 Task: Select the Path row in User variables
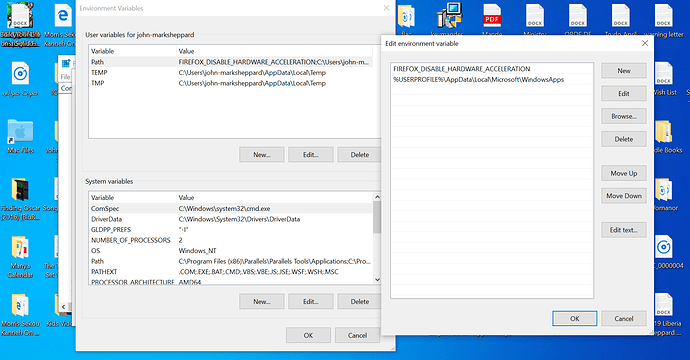(x=231, y=62)
